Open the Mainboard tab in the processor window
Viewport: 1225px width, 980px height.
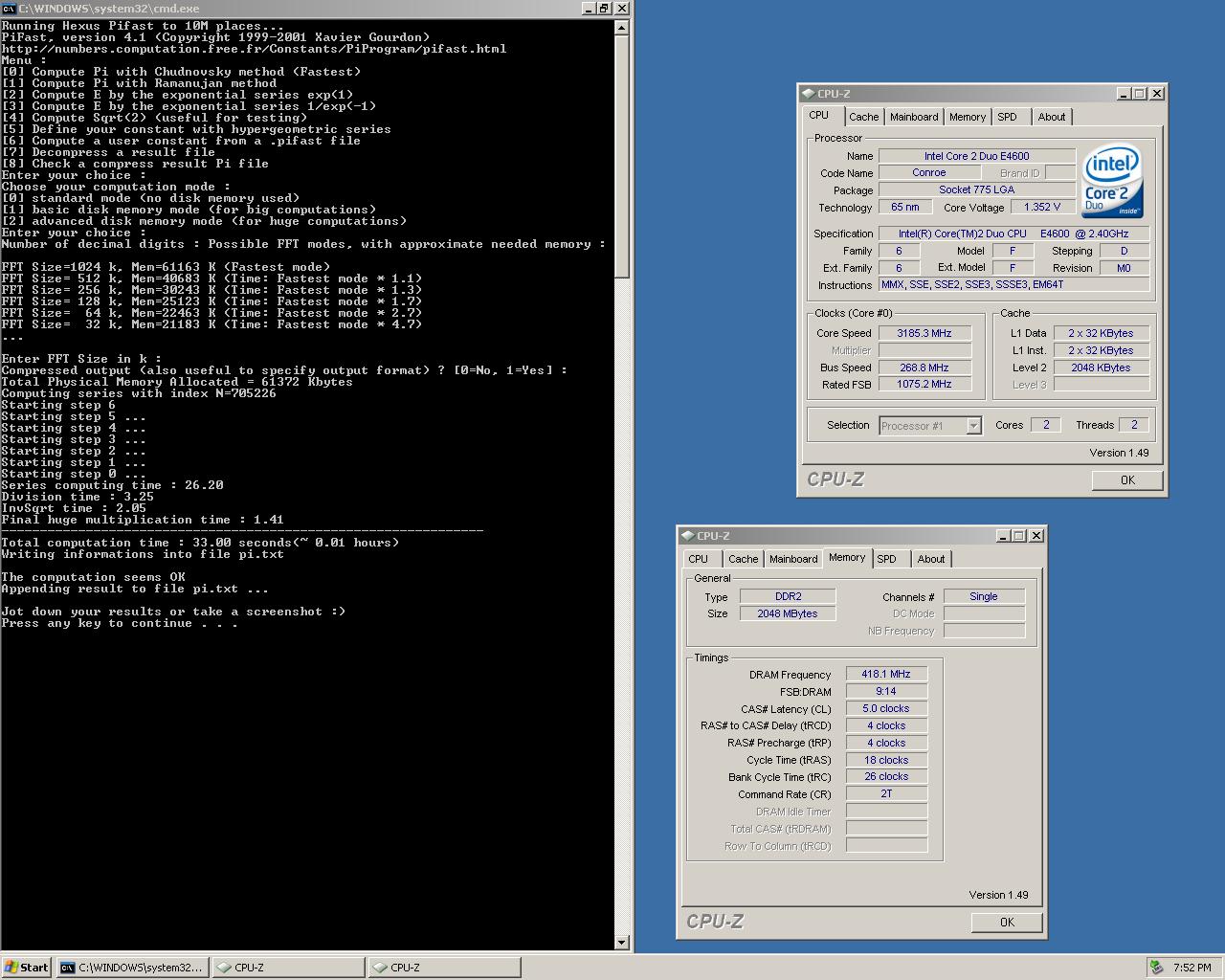point(914,117)
